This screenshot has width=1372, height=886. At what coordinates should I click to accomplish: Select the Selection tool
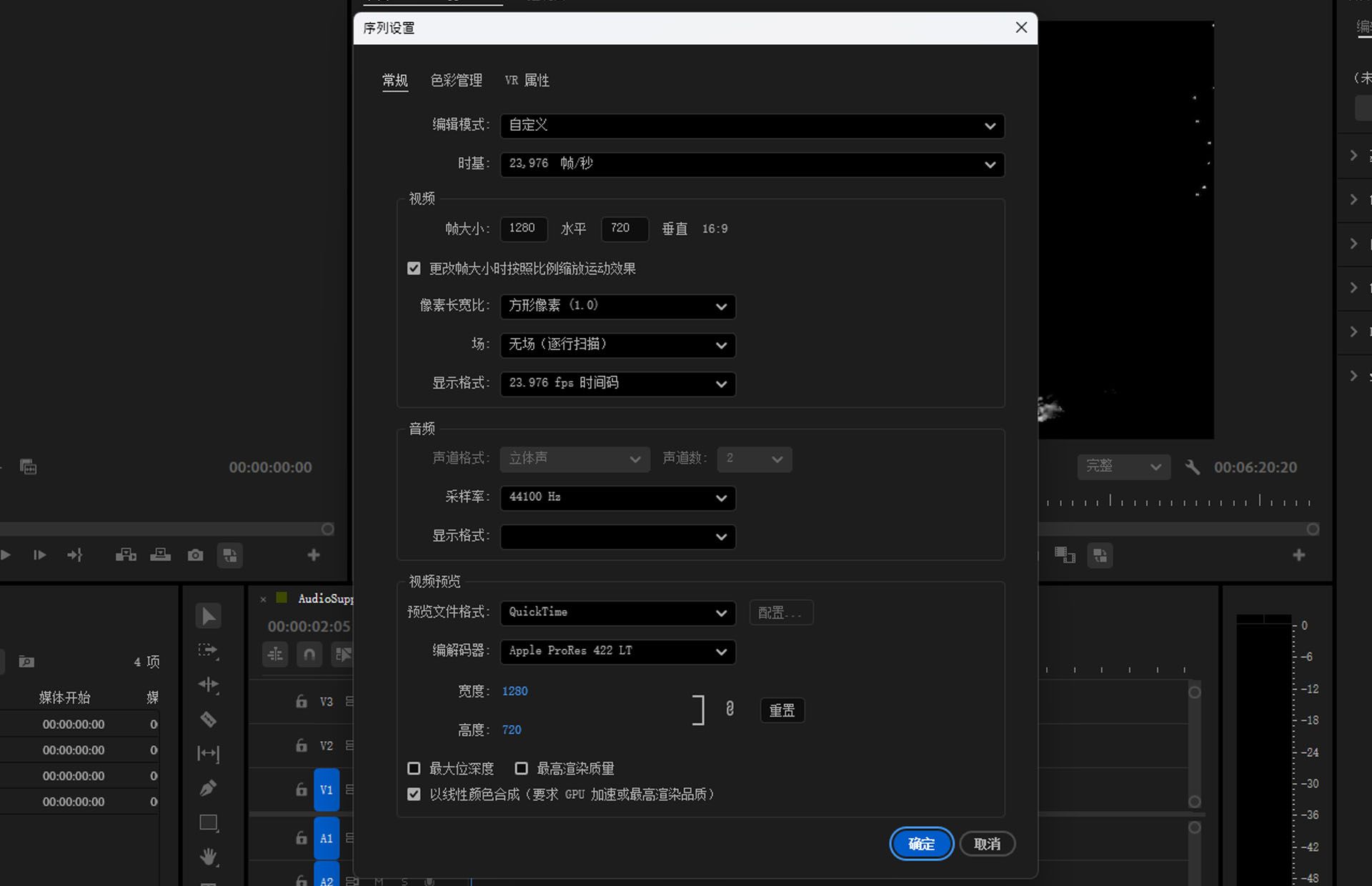click(208, 615)
